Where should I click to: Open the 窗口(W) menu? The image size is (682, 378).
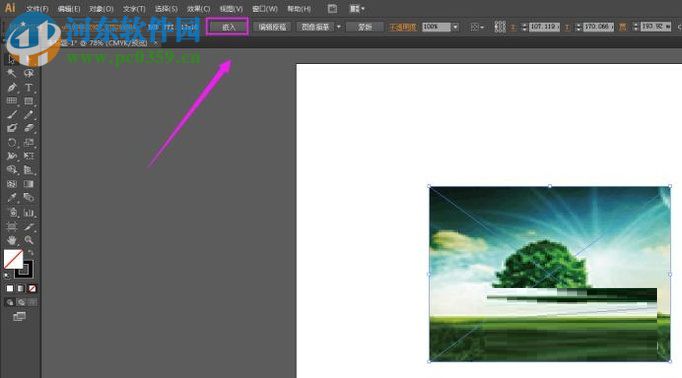[x=265, y=9]
